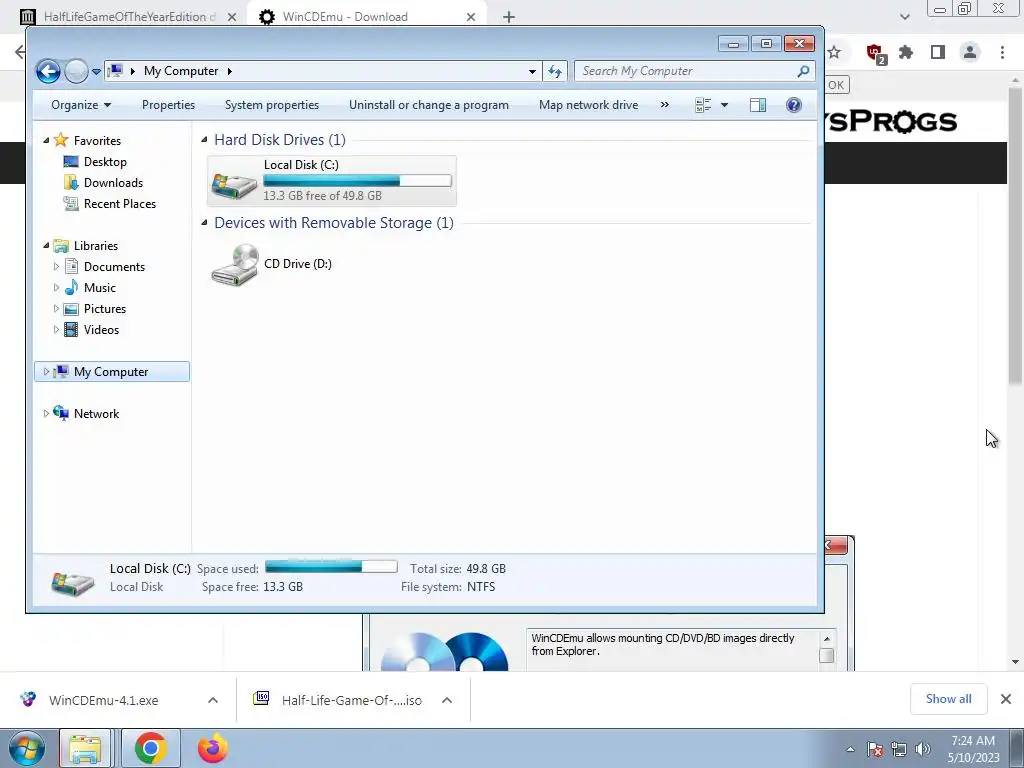This screenshot has height=768, width=1024.
Task: Select Favorites in navigation pane
Action: pos(97,140)
